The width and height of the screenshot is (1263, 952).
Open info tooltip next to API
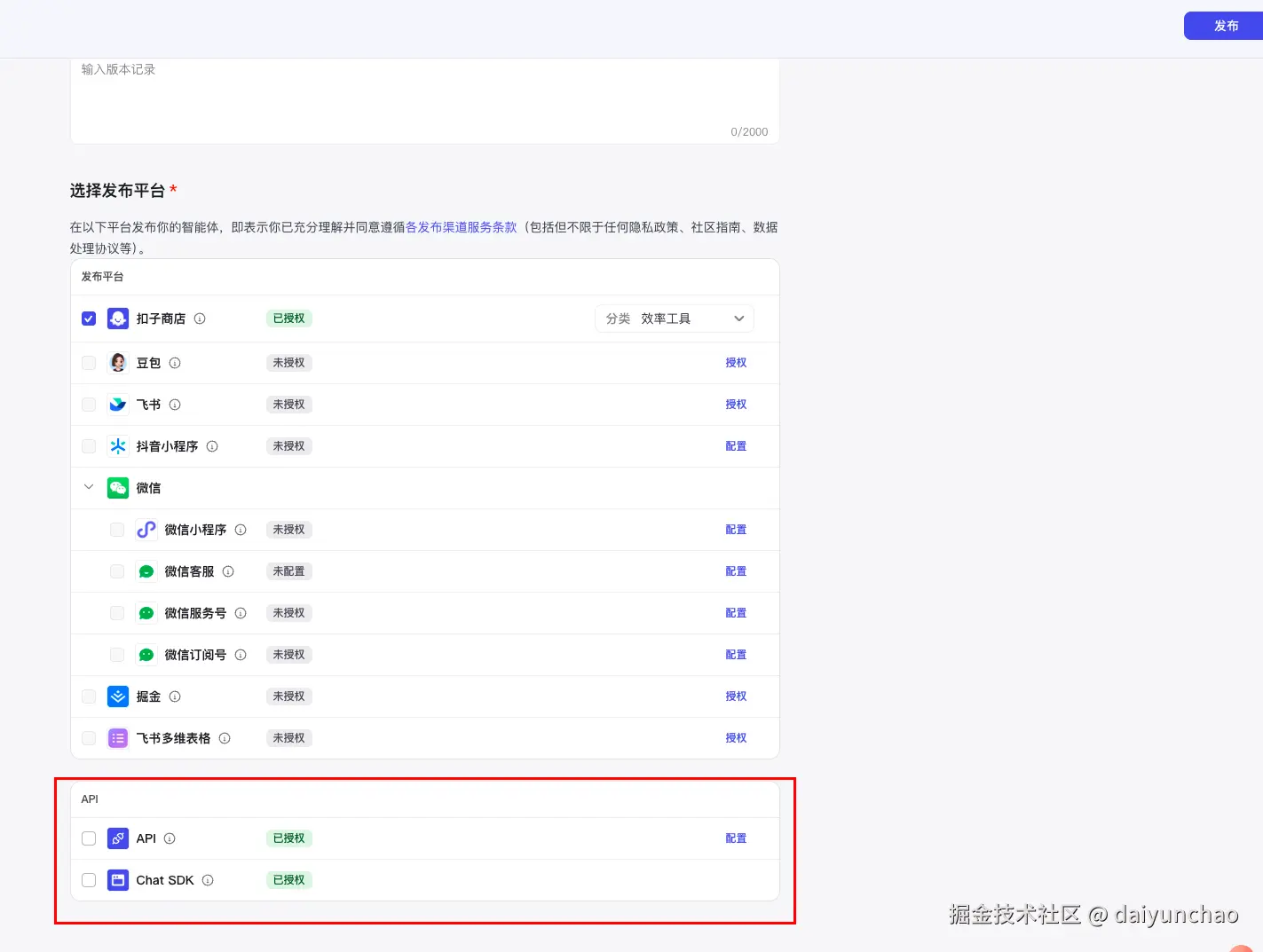click(170, 838)
